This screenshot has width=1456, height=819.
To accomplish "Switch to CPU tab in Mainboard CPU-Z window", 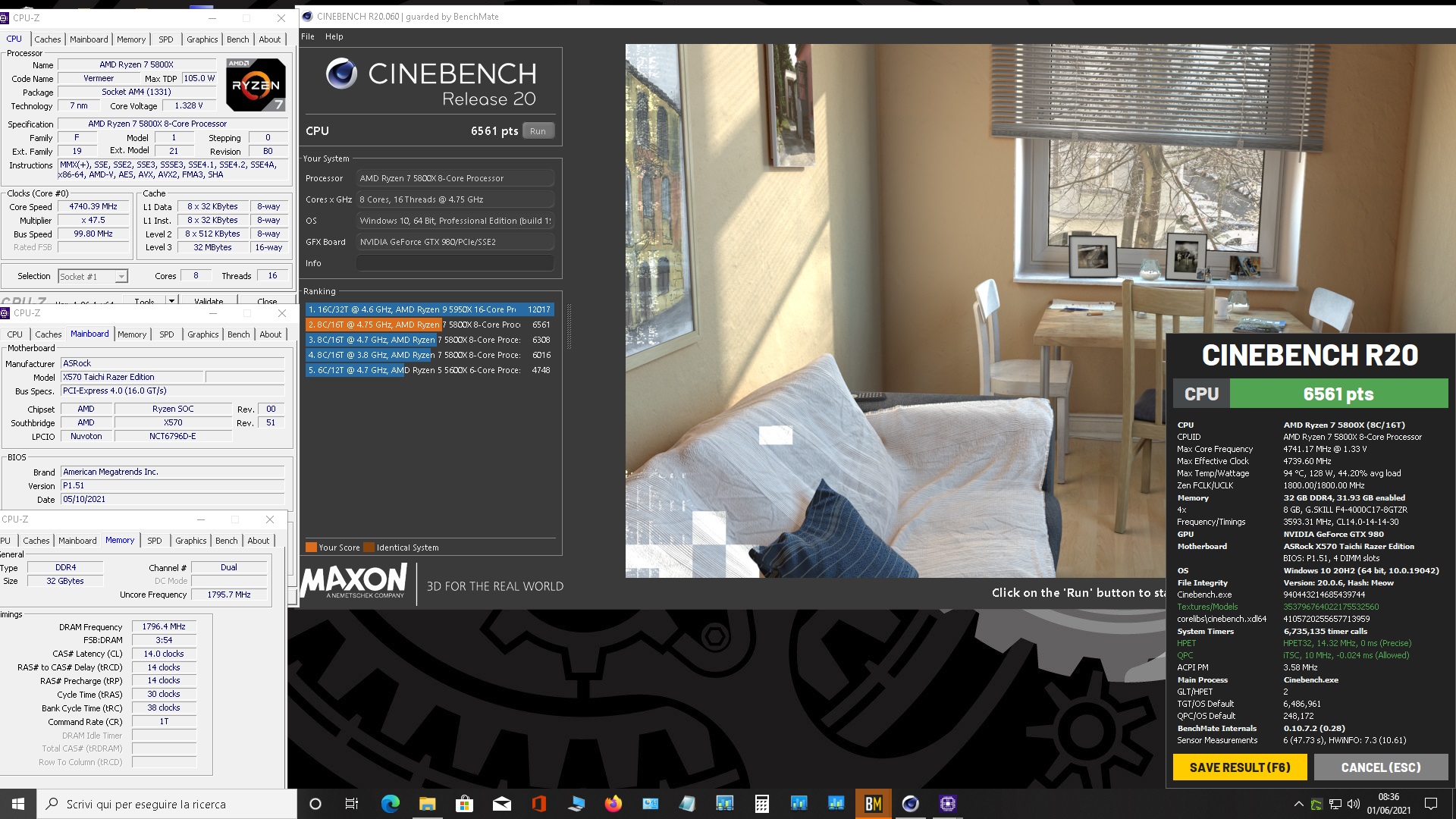I will tap(15, 334).
